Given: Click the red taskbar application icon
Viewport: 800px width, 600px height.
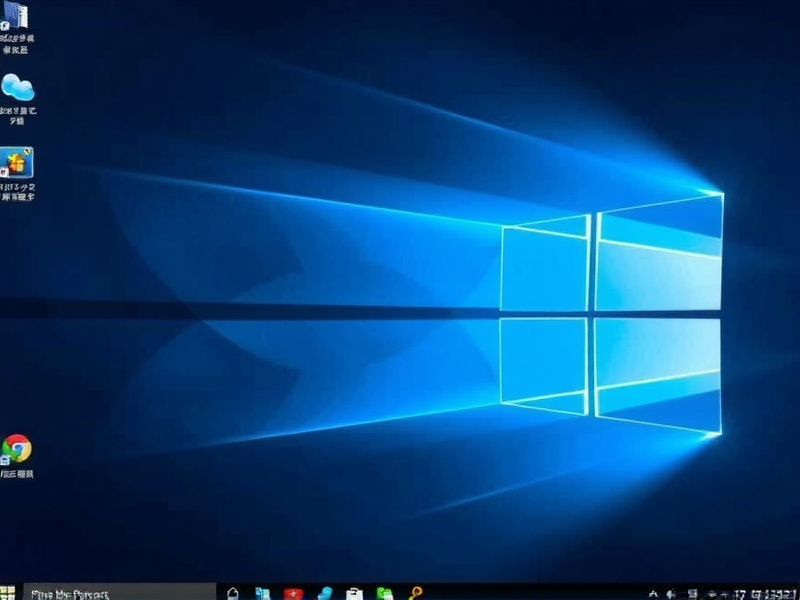Looking at the screenshot, I should (x=294, y=592).
